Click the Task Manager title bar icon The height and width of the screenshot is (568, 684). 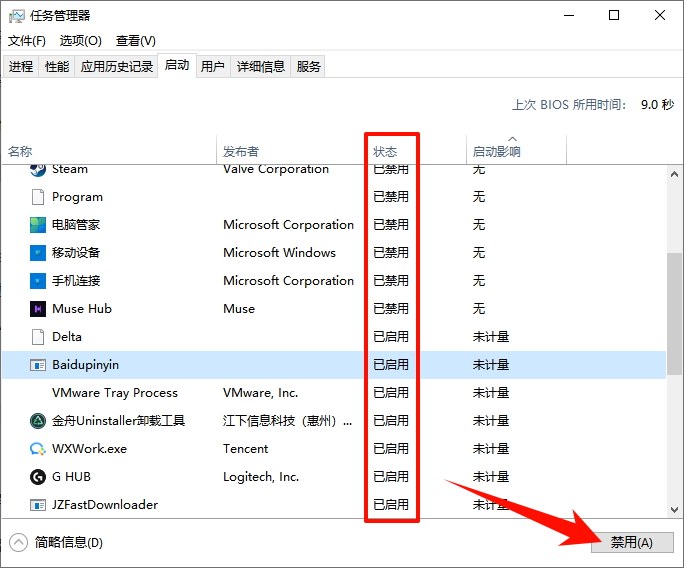(x=17, y=16)
